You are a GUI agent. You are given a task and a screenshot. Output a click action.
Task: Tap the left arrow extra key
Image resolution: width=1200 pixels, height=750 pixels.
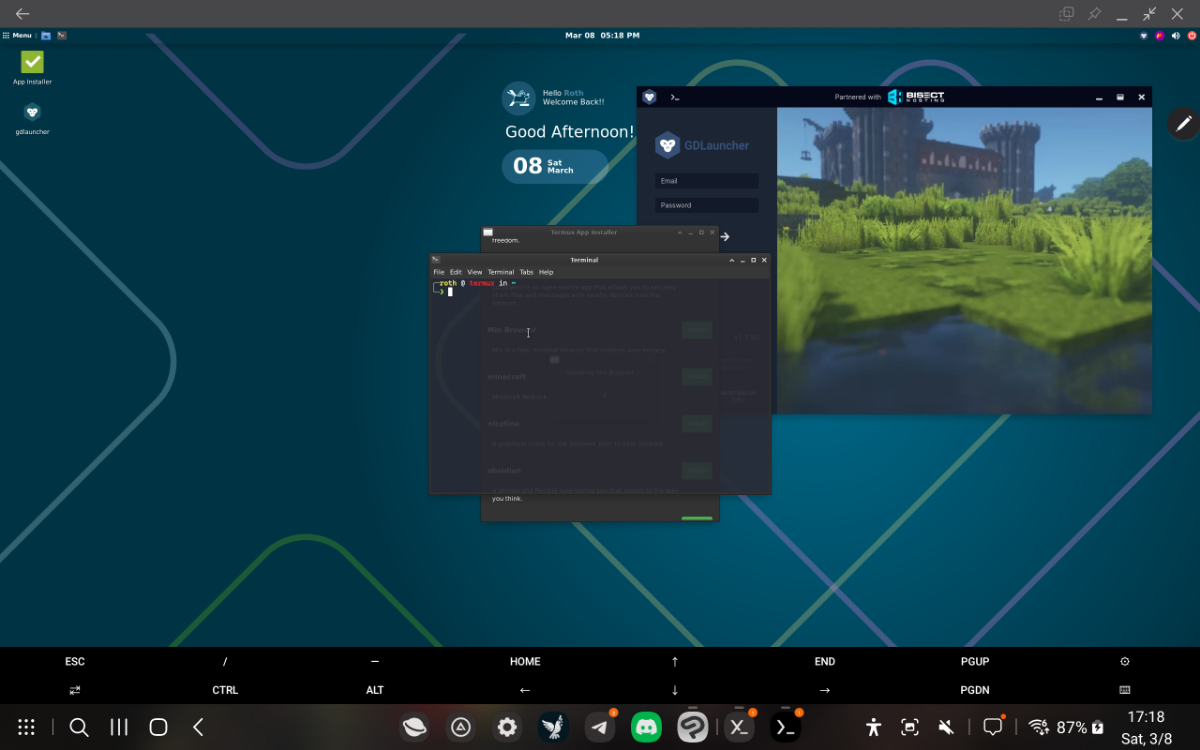(525, 690)
